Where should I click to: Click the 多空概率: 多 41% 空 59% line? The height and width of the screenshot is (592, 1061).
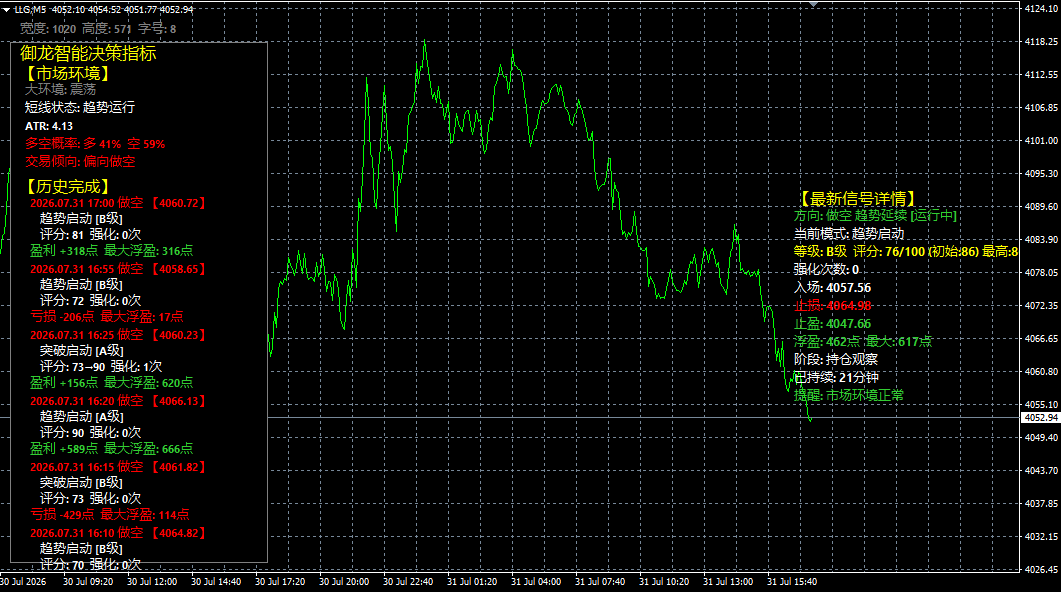pyautogui.click(x=95, y=143)
